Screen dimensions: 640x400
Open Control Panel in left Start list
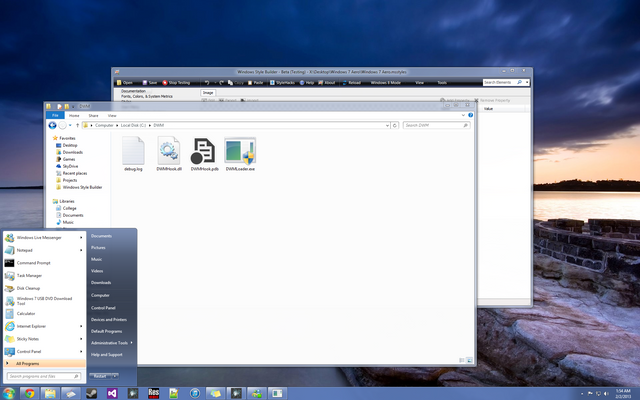44,351
